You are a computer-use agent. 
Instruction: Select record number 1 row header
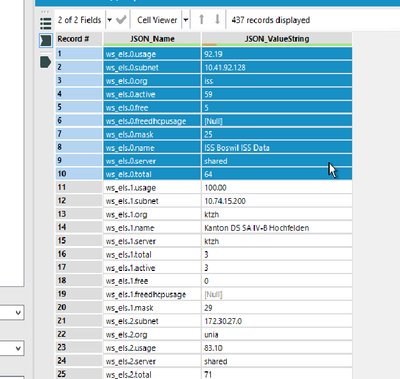point(79,54)
